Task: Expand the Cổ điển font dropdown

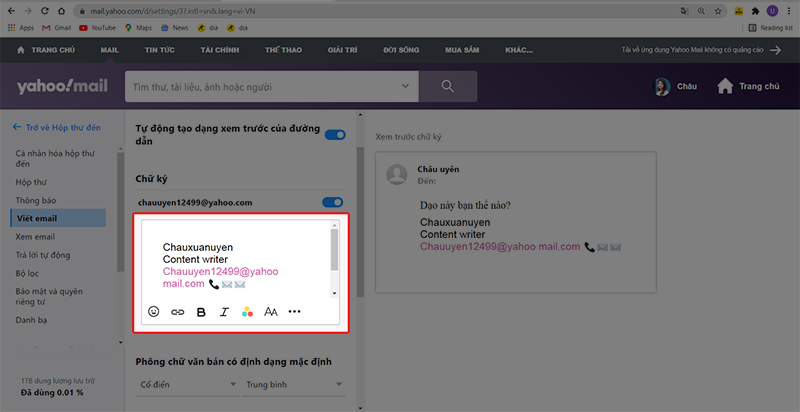Action: (187, 384)
